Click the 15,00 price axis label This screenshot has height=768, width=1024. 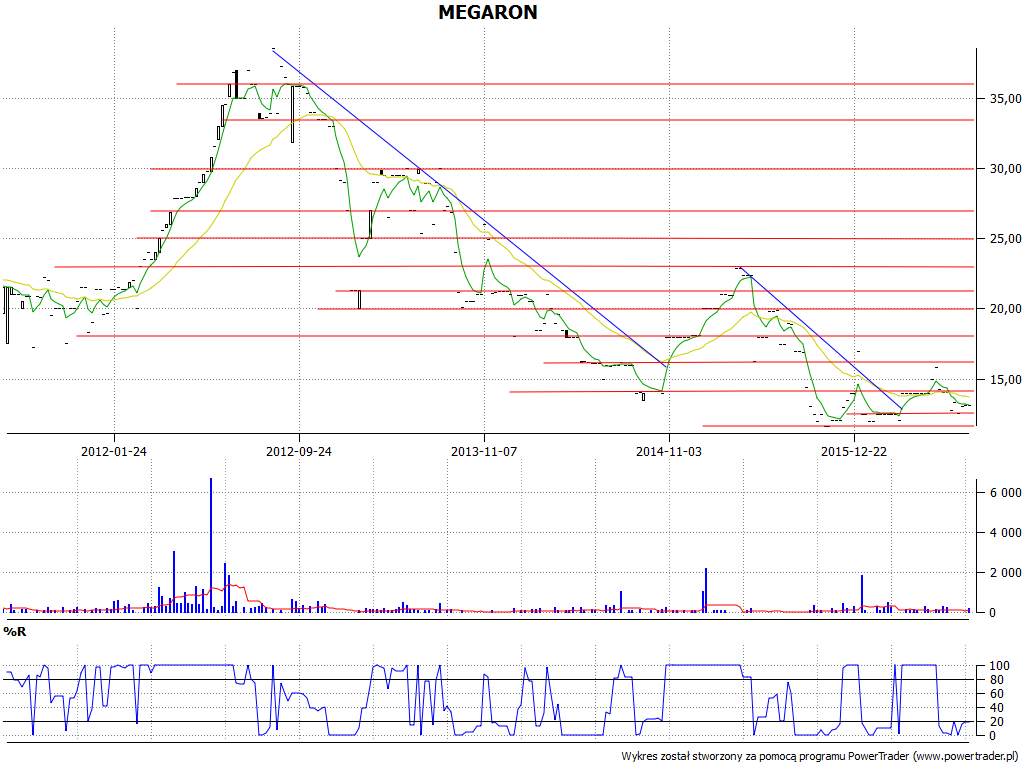coord(1004,379)
